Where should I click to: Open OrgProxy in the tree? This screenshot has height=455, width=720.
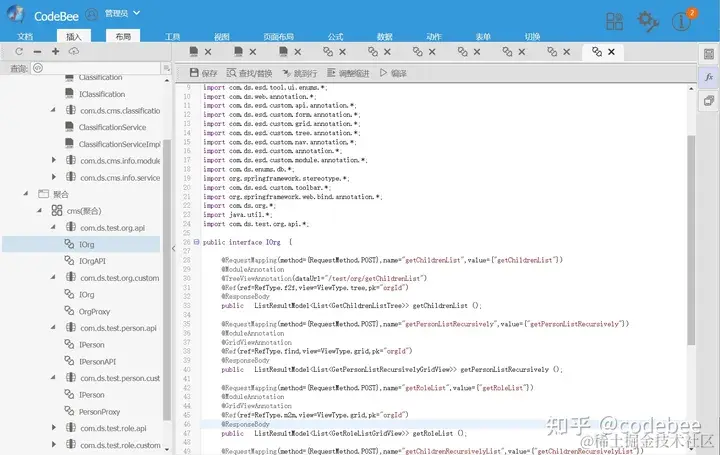click(x=95, y=311)
